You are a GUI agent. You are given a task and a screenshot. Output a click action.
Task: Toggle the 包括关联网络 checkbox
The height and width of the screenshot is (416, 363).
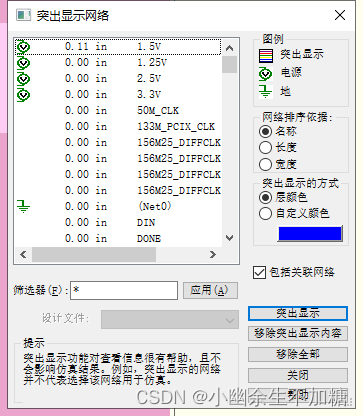click(x=259, y=272)
